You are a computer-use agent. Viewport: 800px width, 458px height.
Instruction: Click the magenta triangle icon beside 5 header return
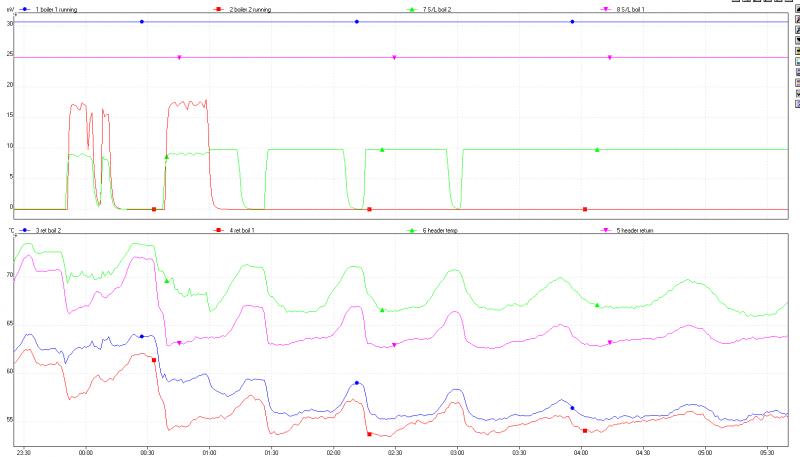tap(606, 230)
